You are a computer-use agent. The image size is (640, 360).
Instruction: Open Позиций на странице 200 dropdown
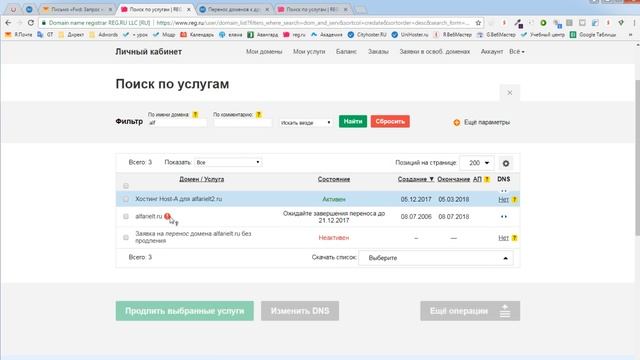[477, 163]
